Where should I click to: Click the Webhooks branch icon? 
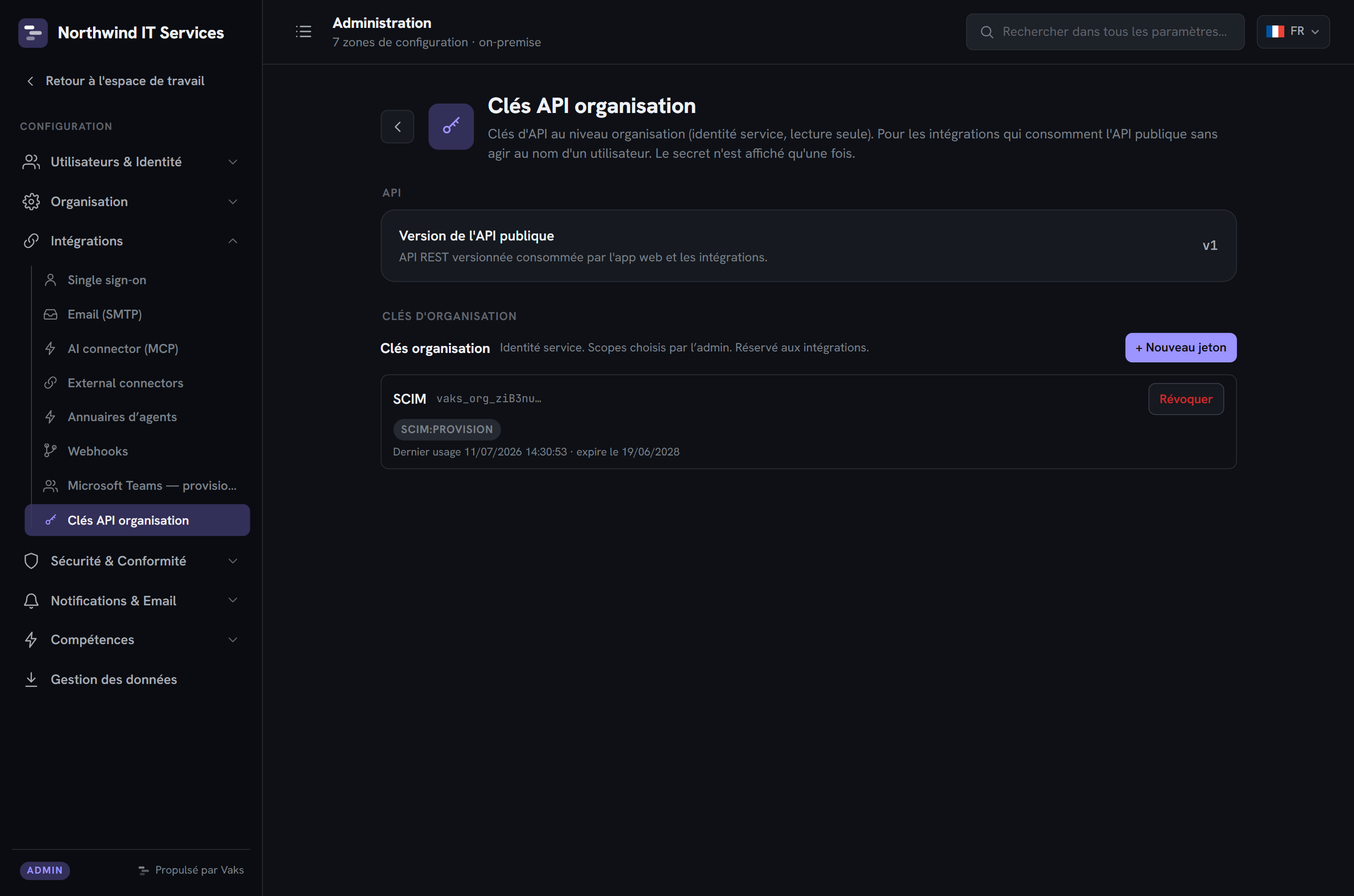(x=50, y=451)
